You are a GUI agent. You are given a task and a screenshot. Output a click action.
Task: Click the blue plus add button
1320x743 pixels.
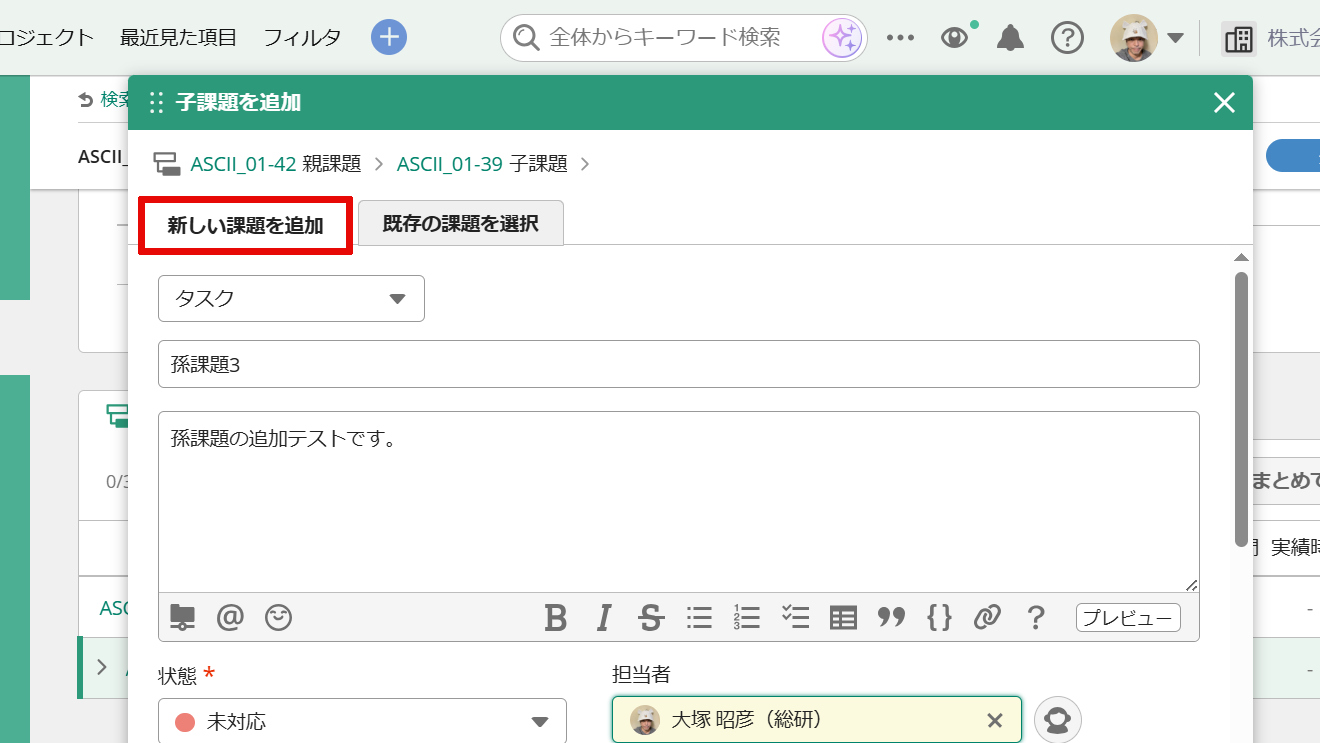click(x=389, y=38)
